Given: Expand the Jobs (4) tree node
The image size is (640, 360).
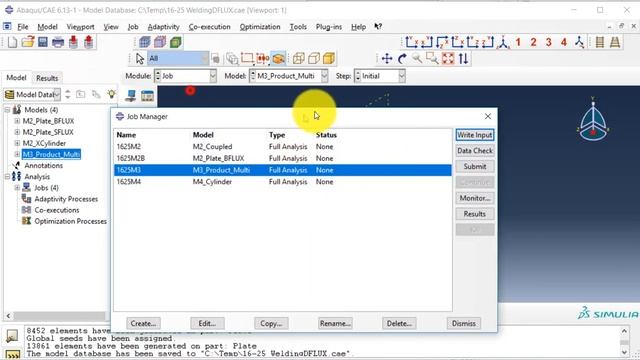Looking at the screenshot, I should click(x=17, y=187).
